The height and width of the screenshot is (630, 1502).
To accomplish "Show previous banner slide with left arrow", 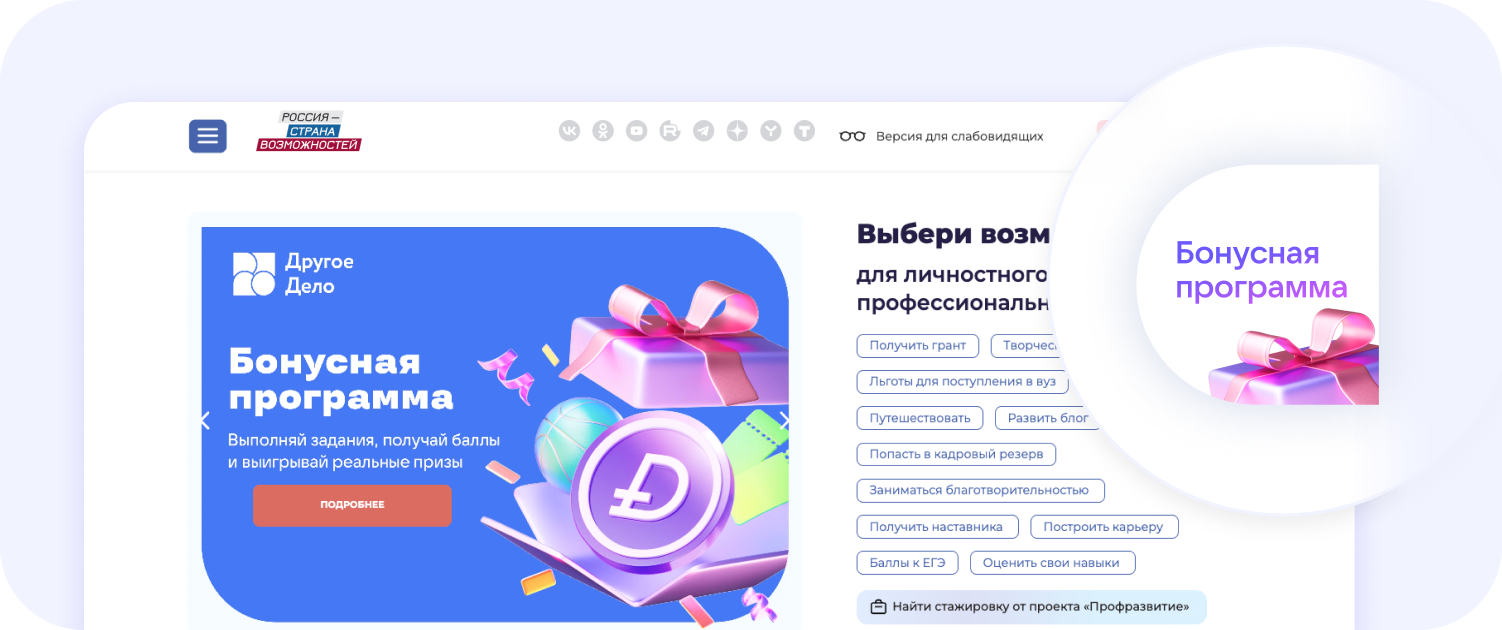I will point(206,421).
